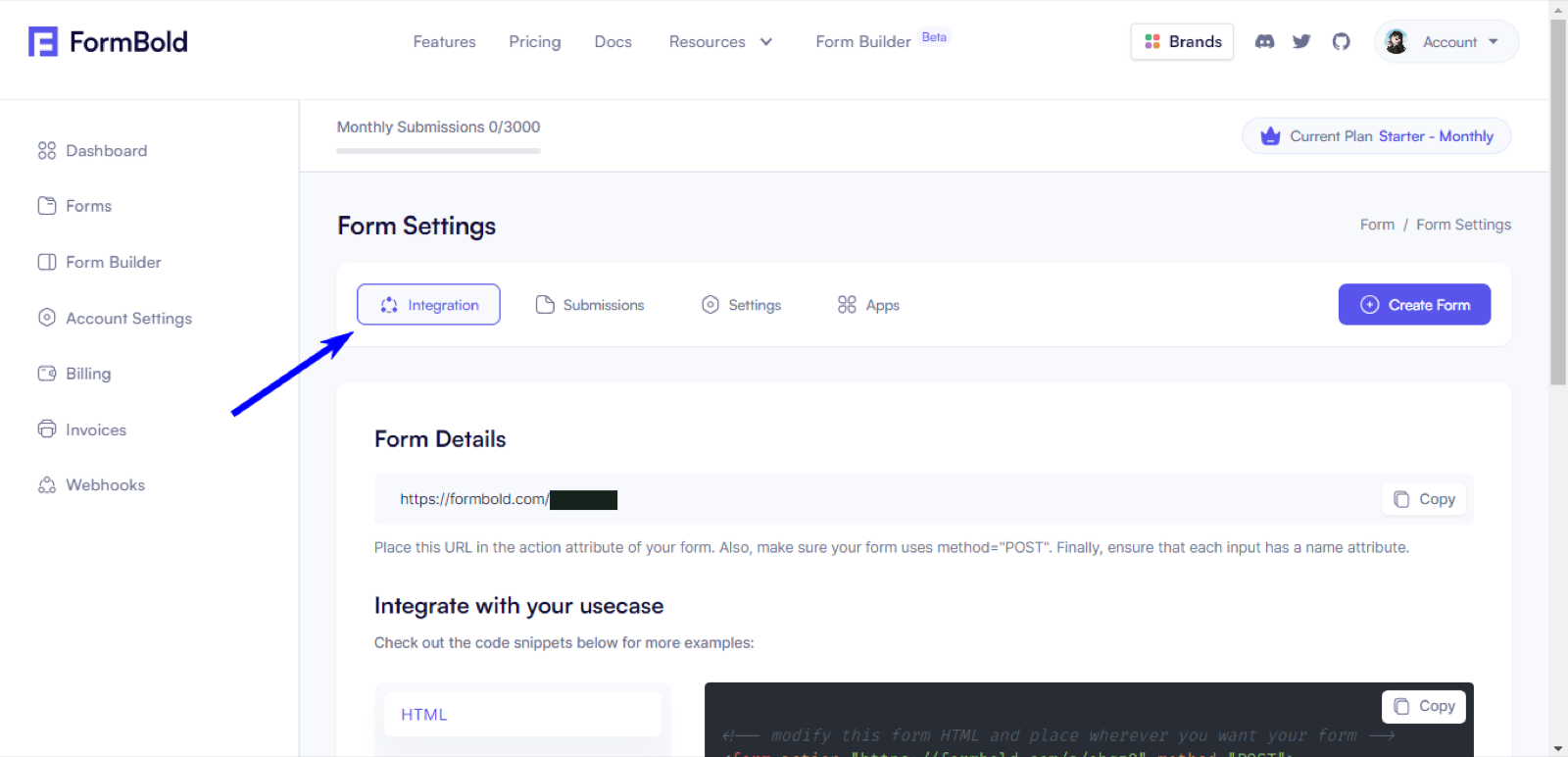The image size is (1568, 757).
Task: Click the Webhooks sidebar icon
Action: (x=46, y=484)
